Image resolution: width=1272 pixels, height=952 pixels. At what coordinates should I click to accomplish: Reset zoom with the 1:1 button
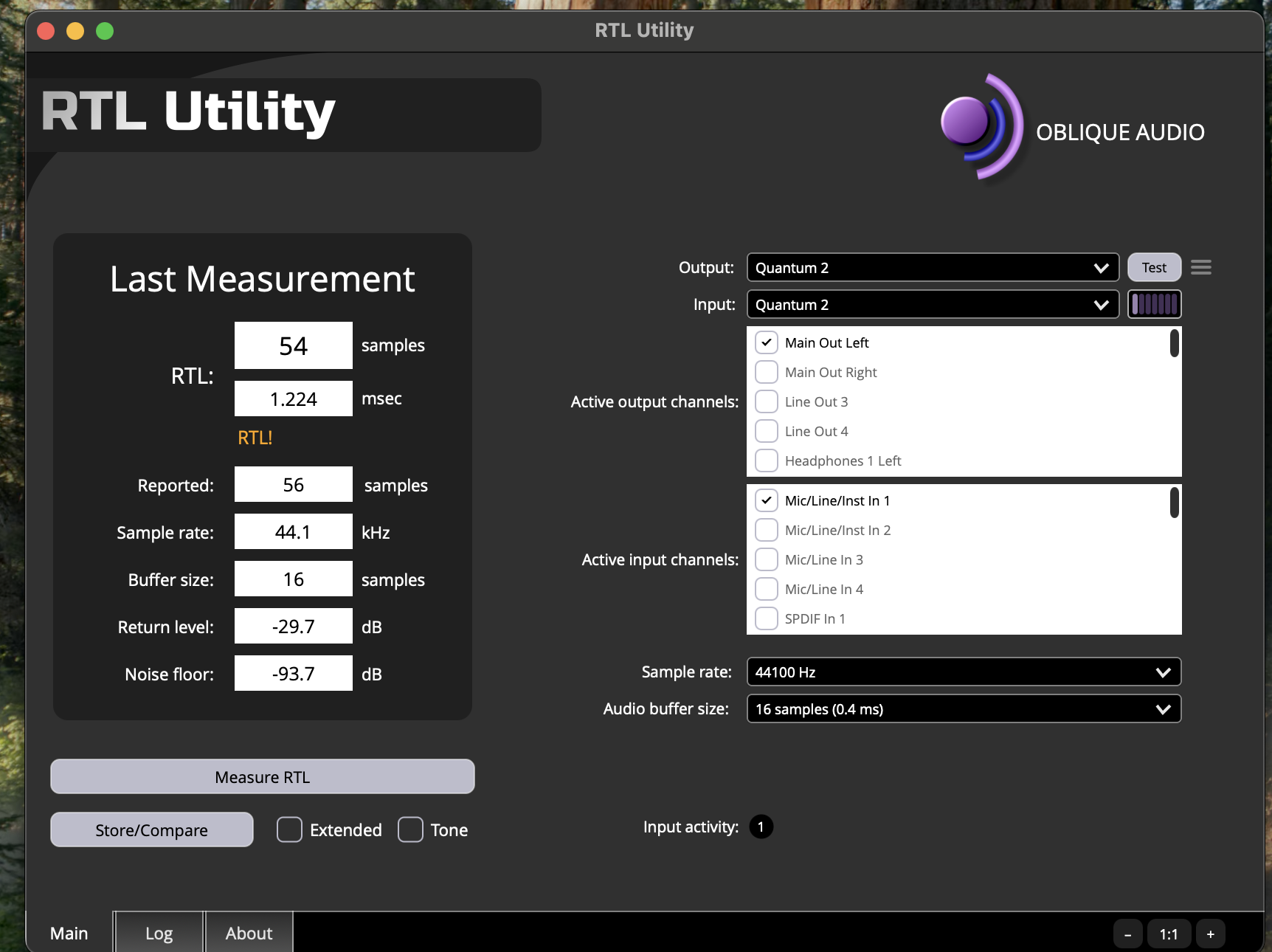pyautogui.click(x=1169, y=934)
